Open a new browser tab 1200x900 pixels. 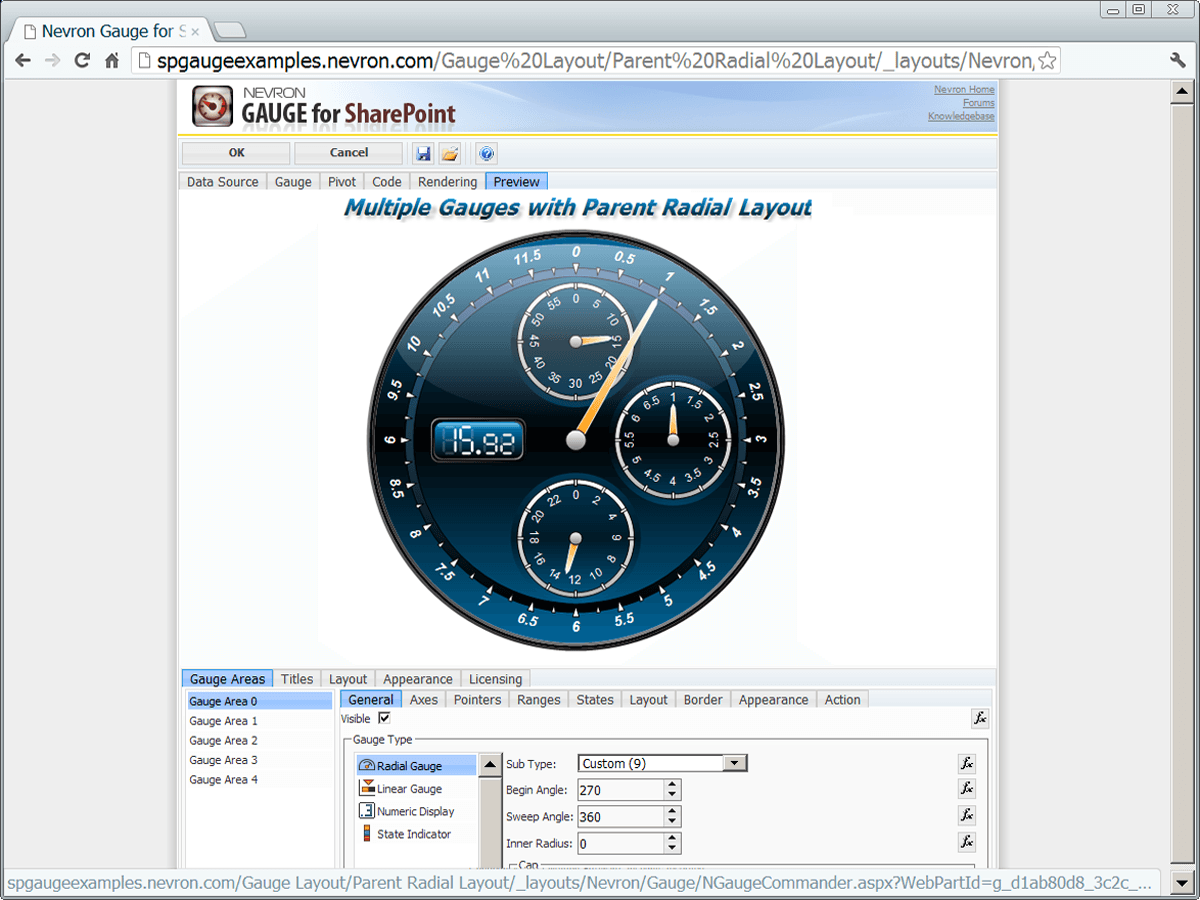click(x=229, y=30)
